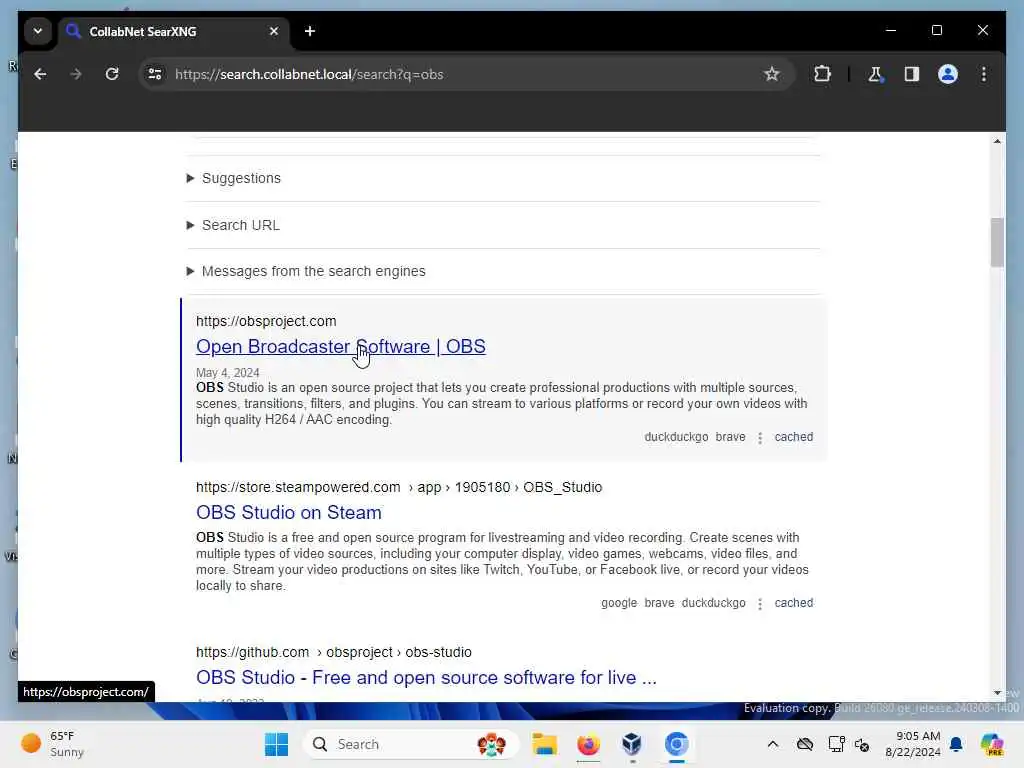The image size is (1024, 768).
Task: Show hidden system tray icons
Action: (773, 744)
